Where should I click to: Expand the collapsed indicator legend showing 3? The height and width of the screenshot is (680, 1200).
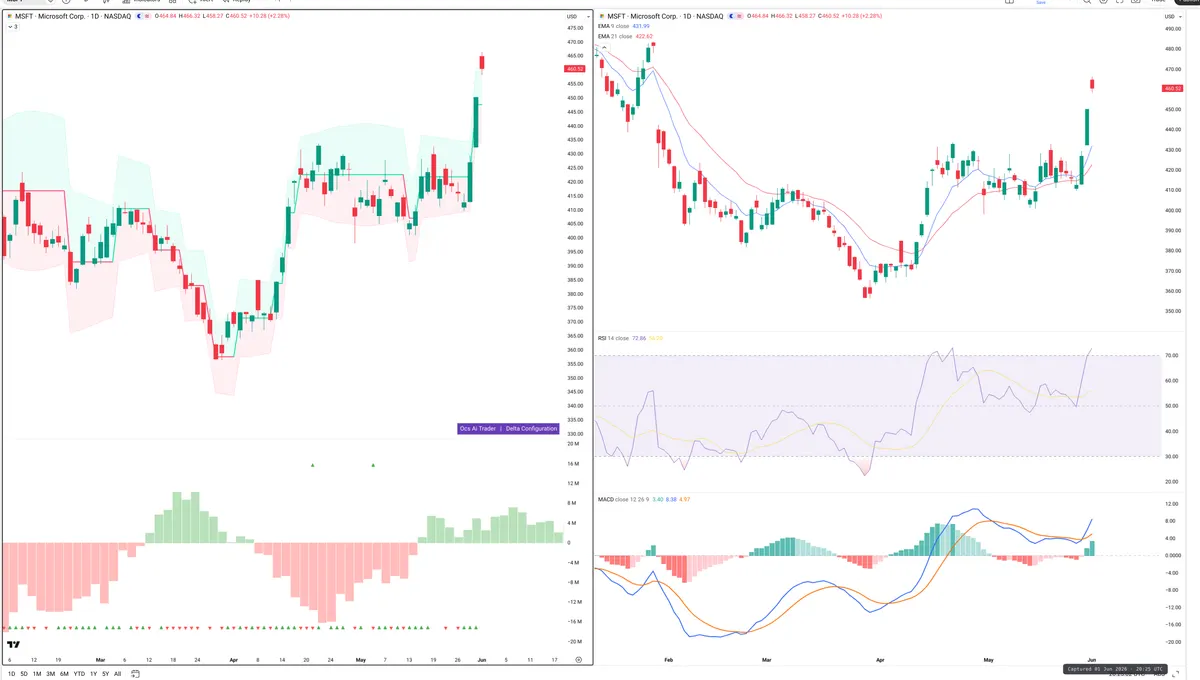click(x=11, y=27)
